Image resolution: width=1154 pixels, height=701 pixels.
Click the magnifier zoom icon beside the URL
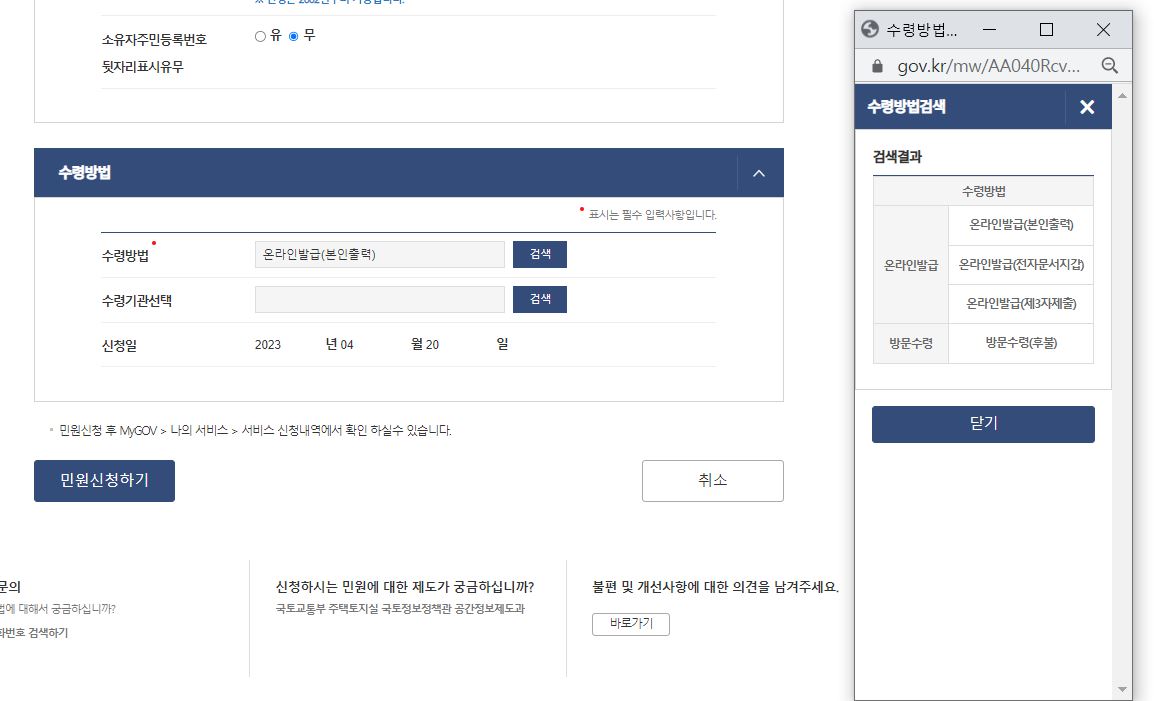click(1110, 66)
